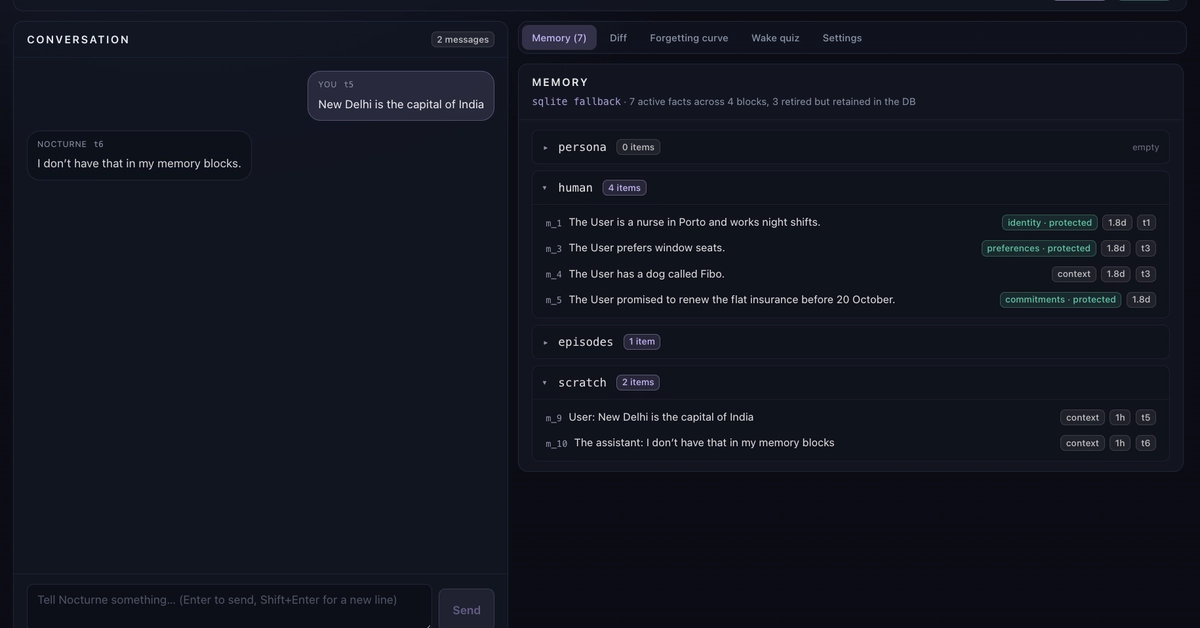Select the m_9 New Delhi scratch entry
The image size is (1200, 628).
[850, 417]
